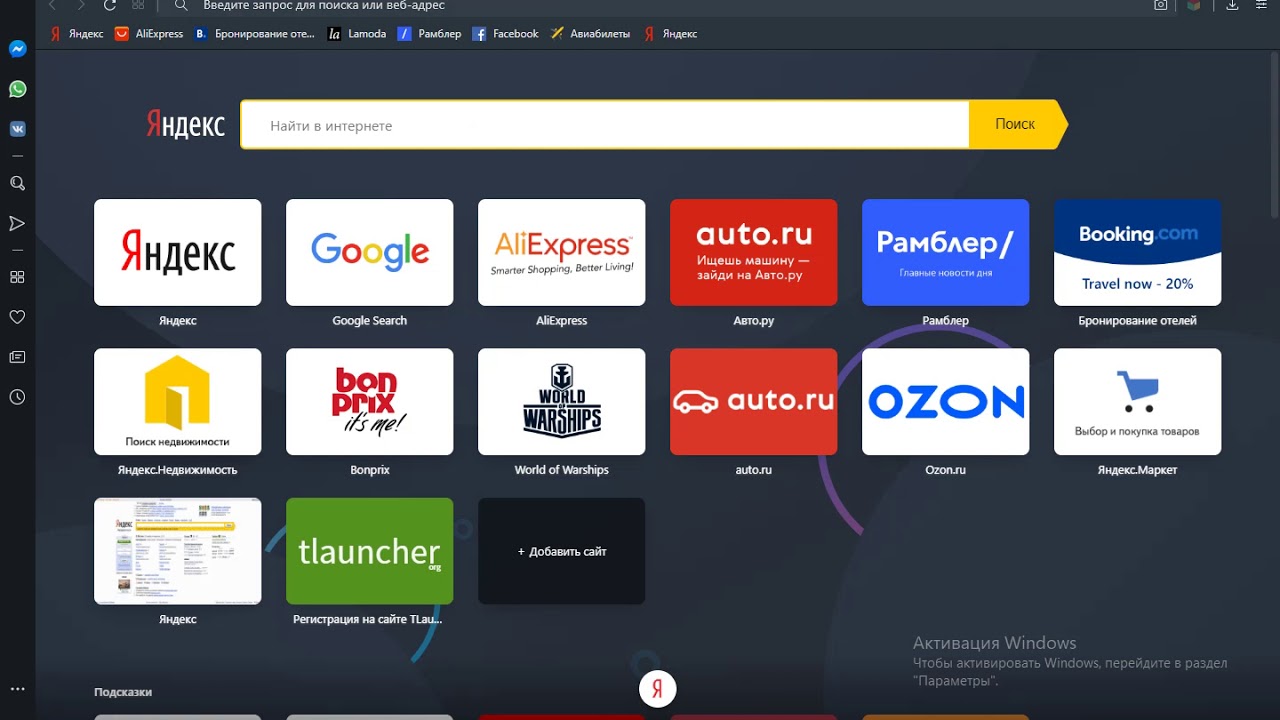Open the AliExpress speed dial tile
1280x720 pixels.
(562, 252)
